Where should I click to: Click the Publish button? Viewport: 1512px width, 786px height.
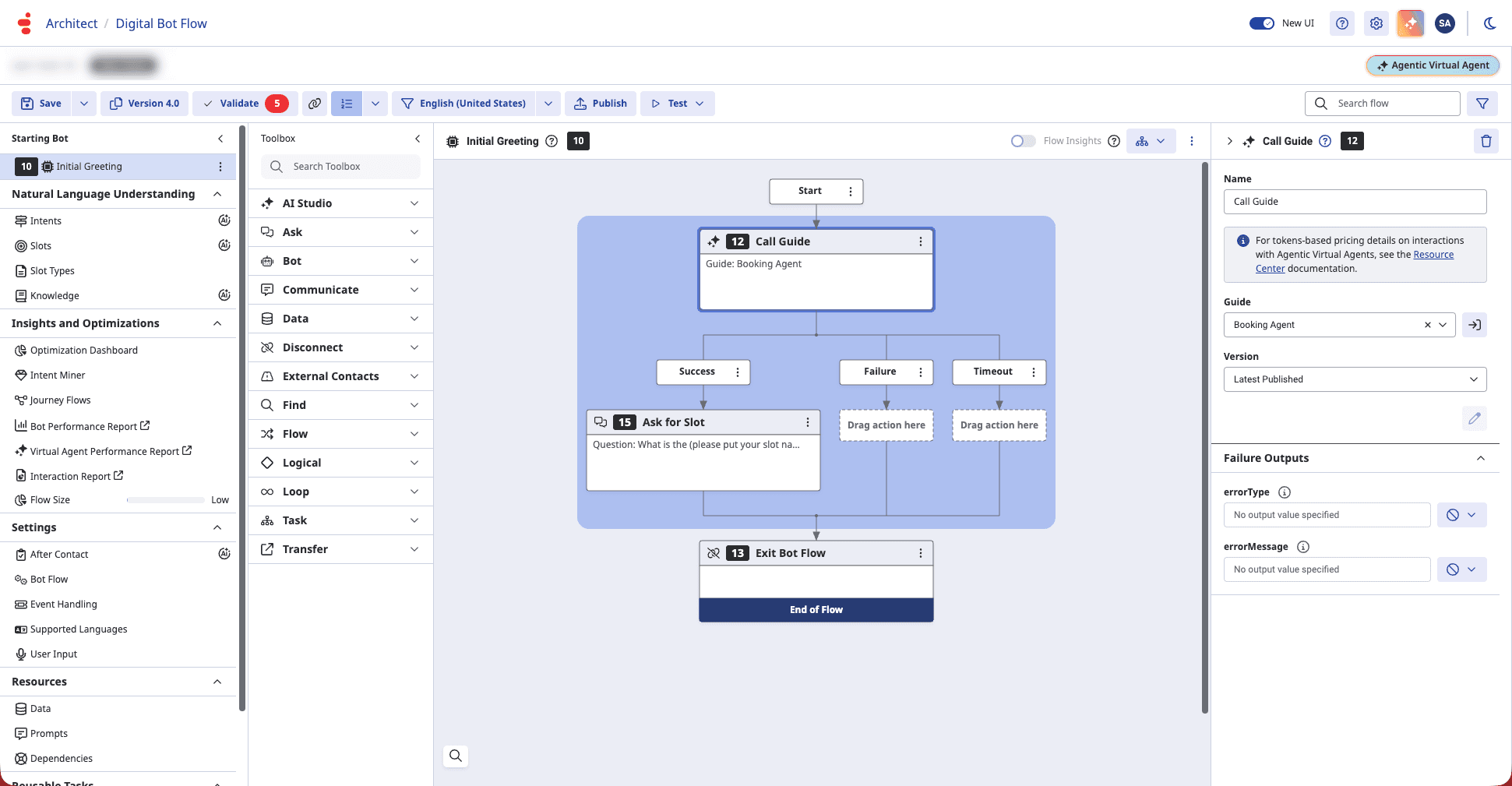coord(601,104)
